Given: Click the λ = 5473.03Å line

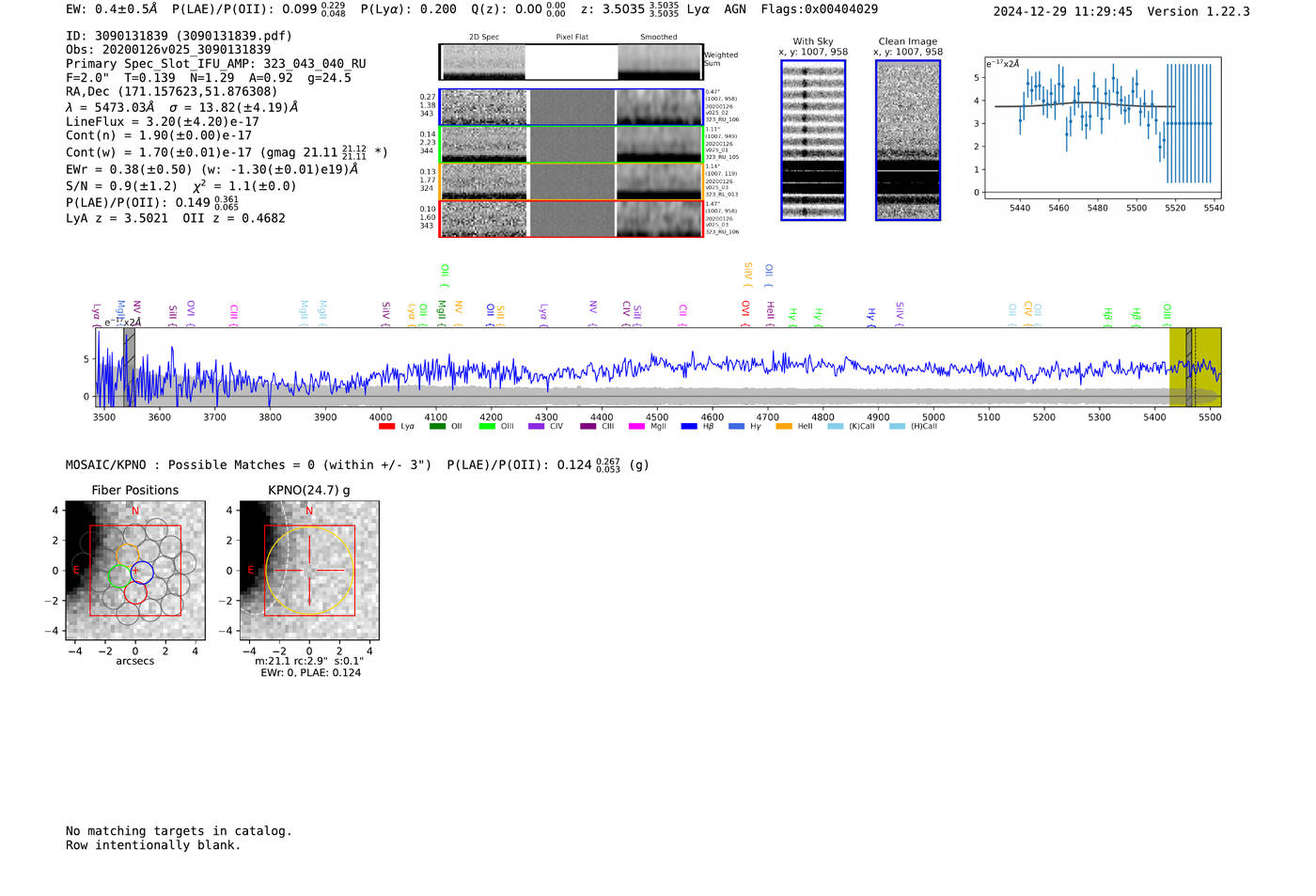Looking at the screenshot, I should point(181,107).
